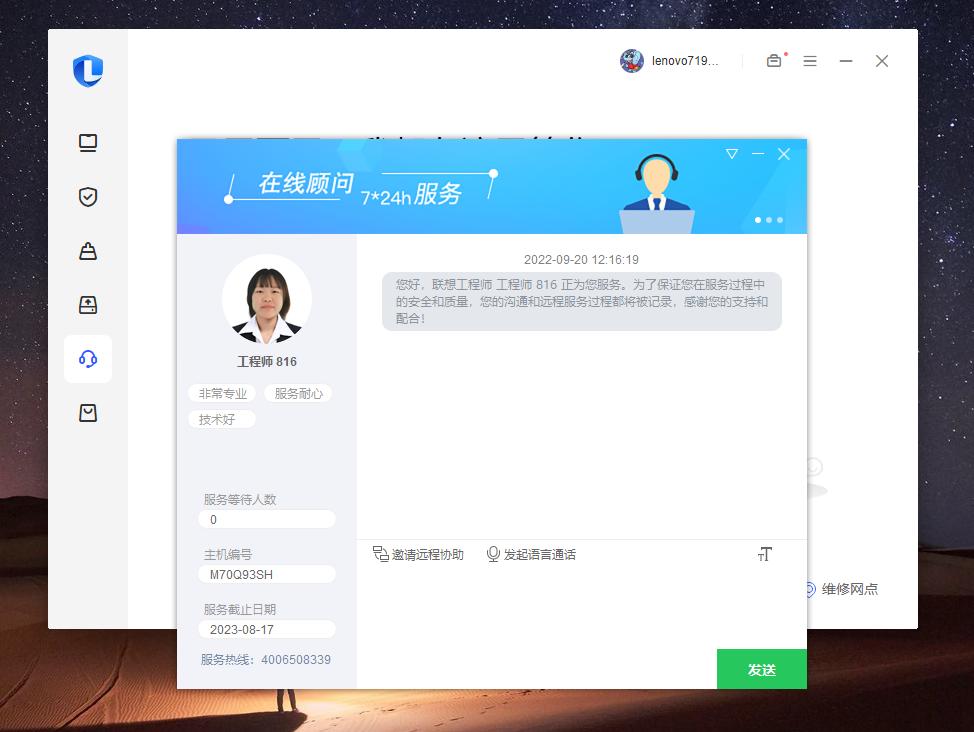Click the font size adjustment icon in chat
This screenshot has width=974, height=732.
(x=765, y=553)
